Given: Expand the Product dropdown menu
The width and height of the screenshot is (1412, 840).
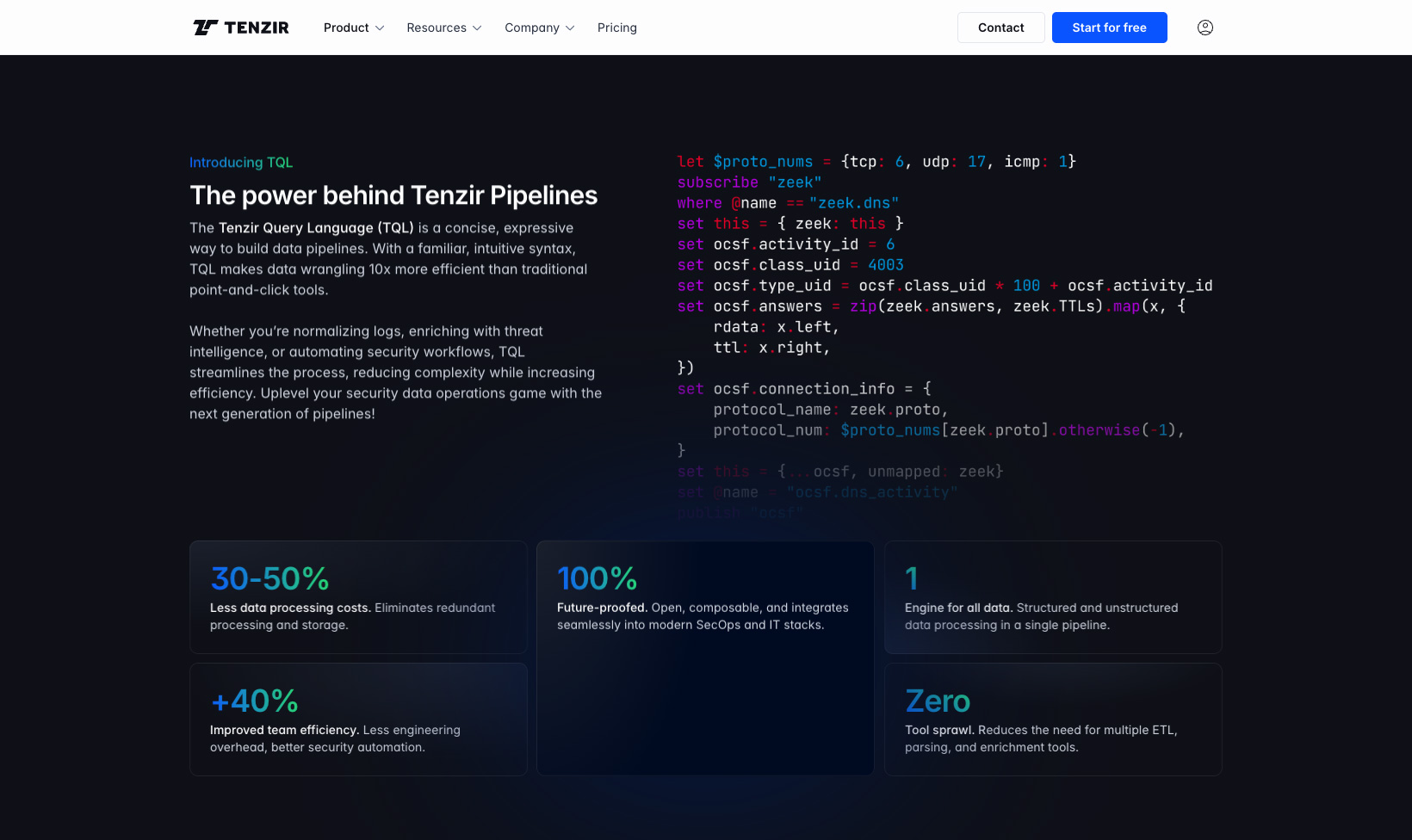Looking at the screenshot, I should pos(354,28).
